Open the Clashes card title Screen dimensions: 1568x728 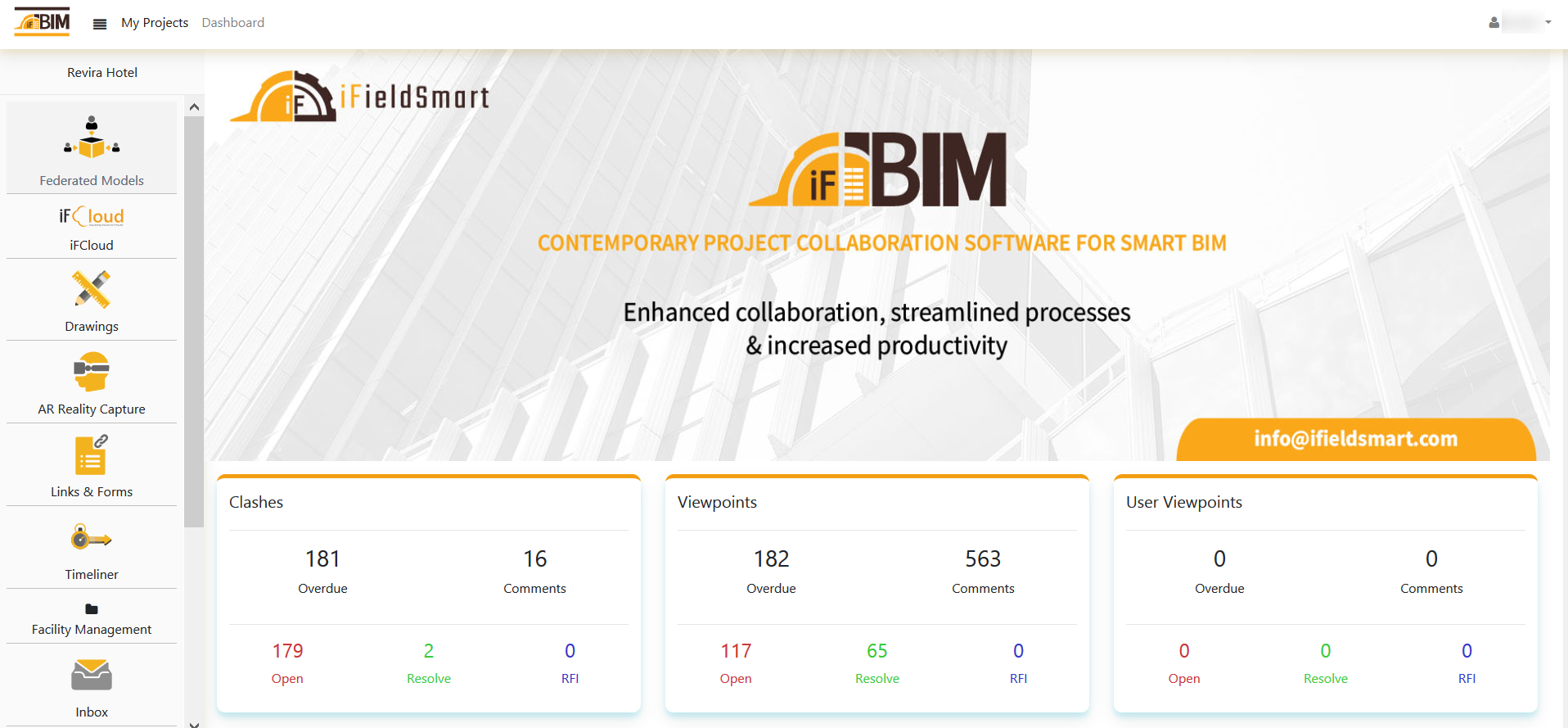click(256, 503)
